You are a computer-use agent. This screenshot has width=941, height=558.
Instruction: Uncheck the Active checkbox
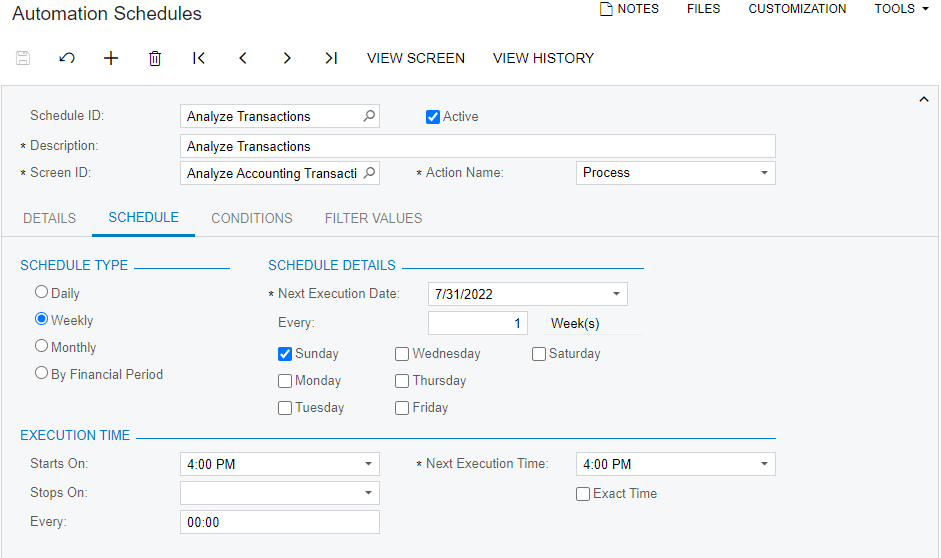433,117
